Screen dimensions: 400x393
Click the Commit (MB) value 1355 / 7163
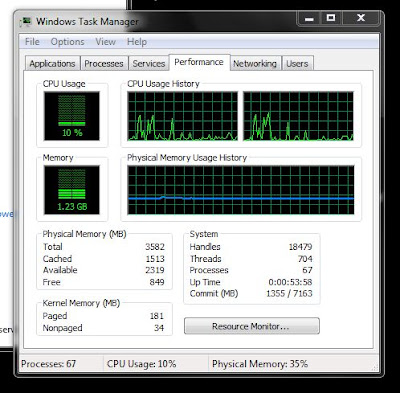[x=289, y=293]
